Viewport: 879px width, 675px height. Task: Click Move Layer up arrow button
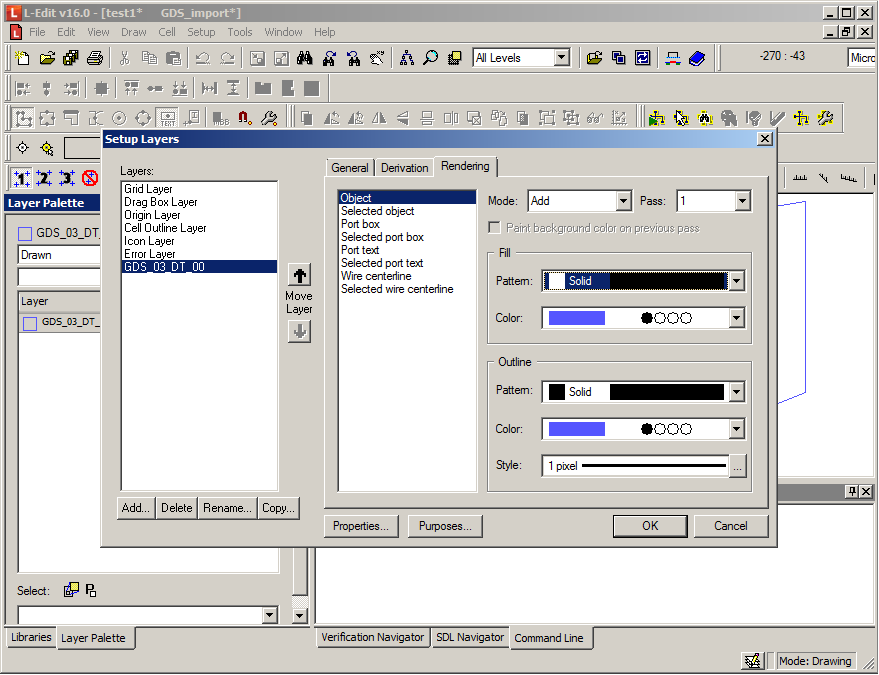[x=299, y=275]
